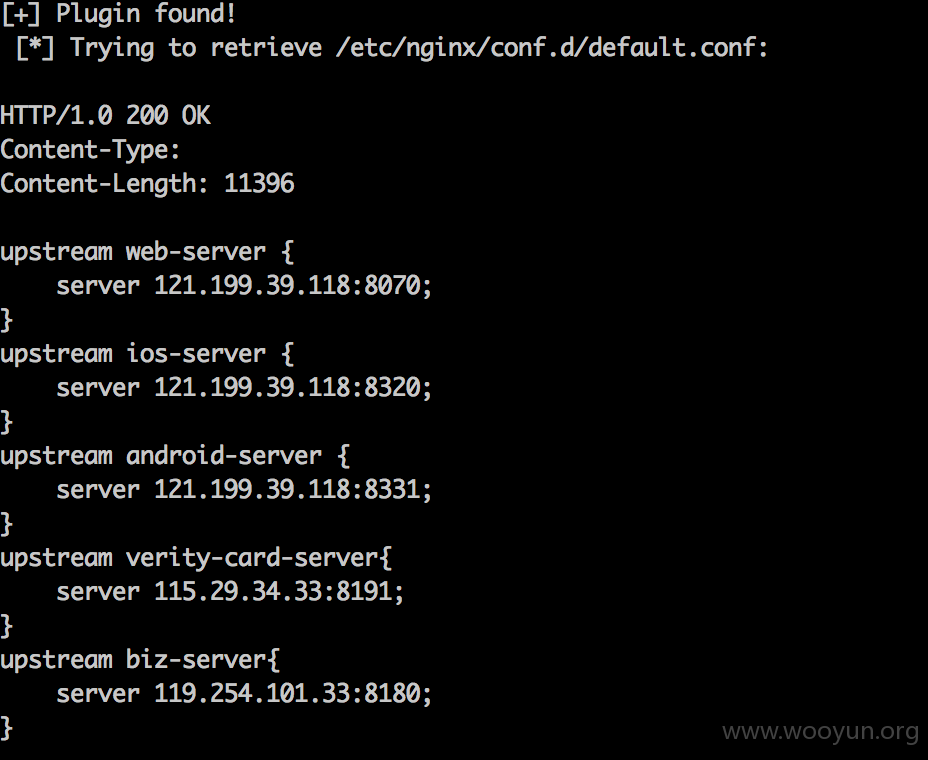Screen dimensions: 928x760
Task: Click the closing brace after biz-server block
Action: pyautogui.click(x=7, y=729)
